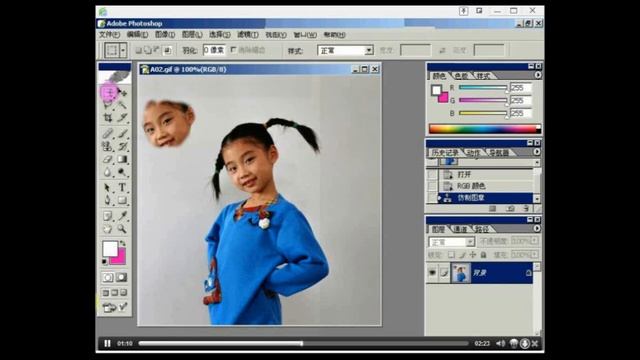Reset to default black and white colors

tap(105, 261)
